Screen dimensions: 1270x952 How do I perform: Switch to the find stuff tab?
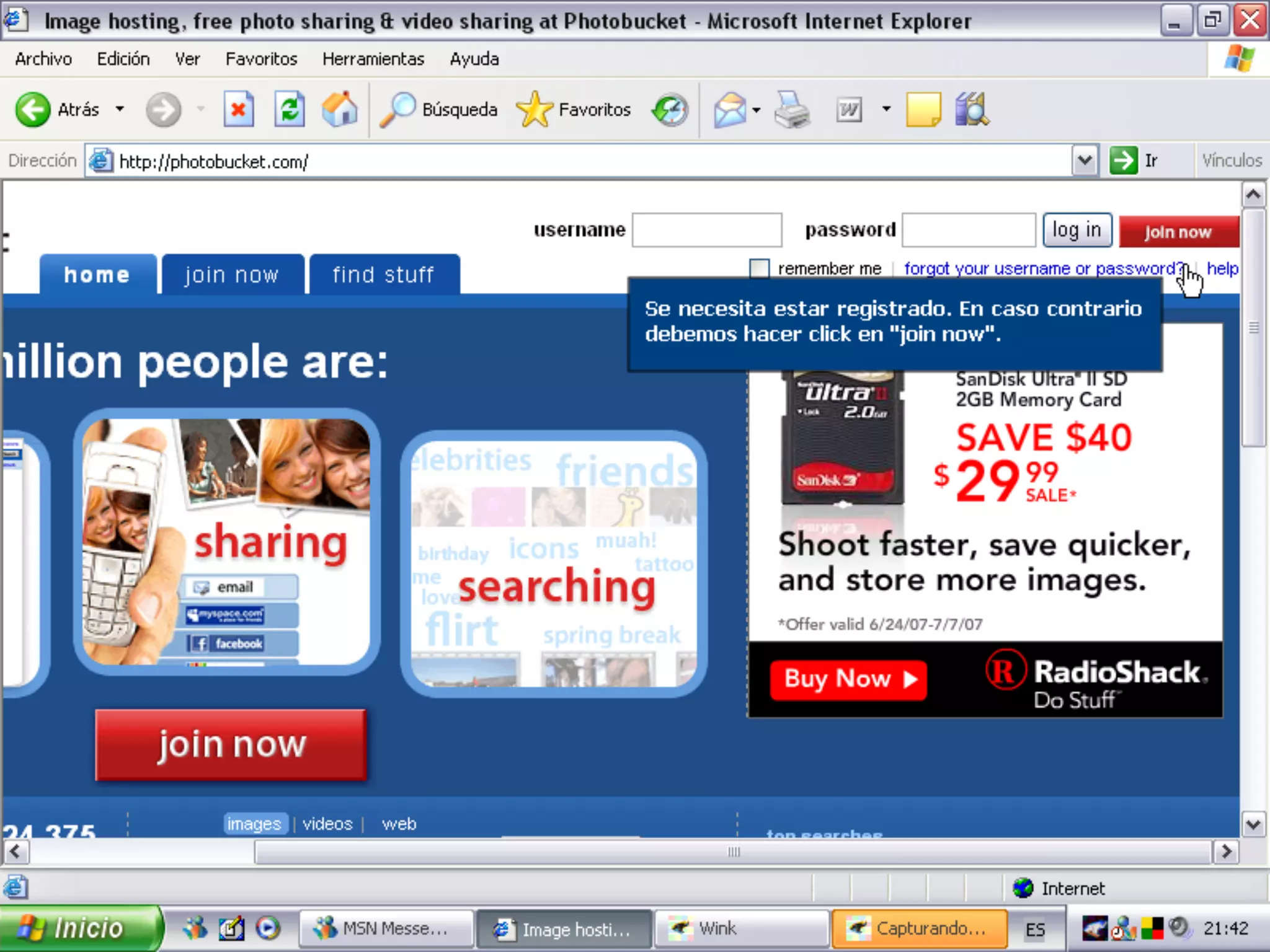click(384, 275)
